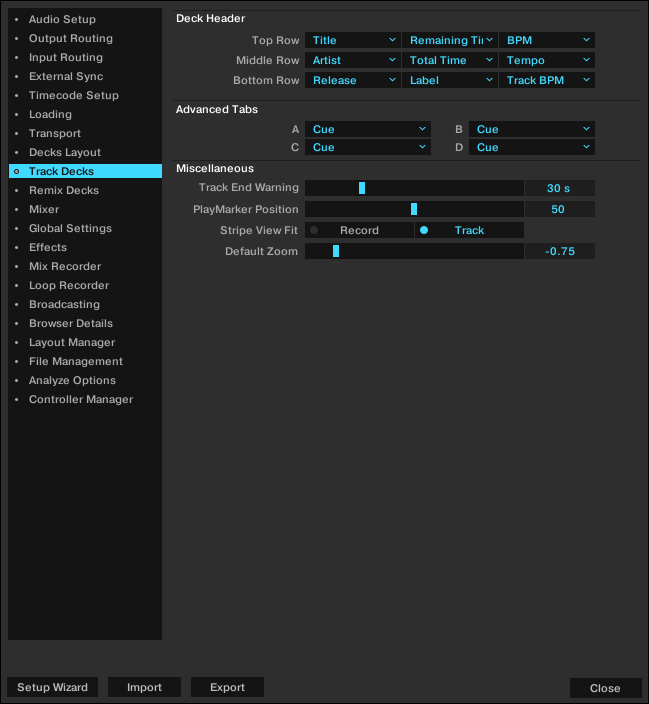Open Bottom Row Track BPM dropdown

pyautogui.click(x=547, y=80)
